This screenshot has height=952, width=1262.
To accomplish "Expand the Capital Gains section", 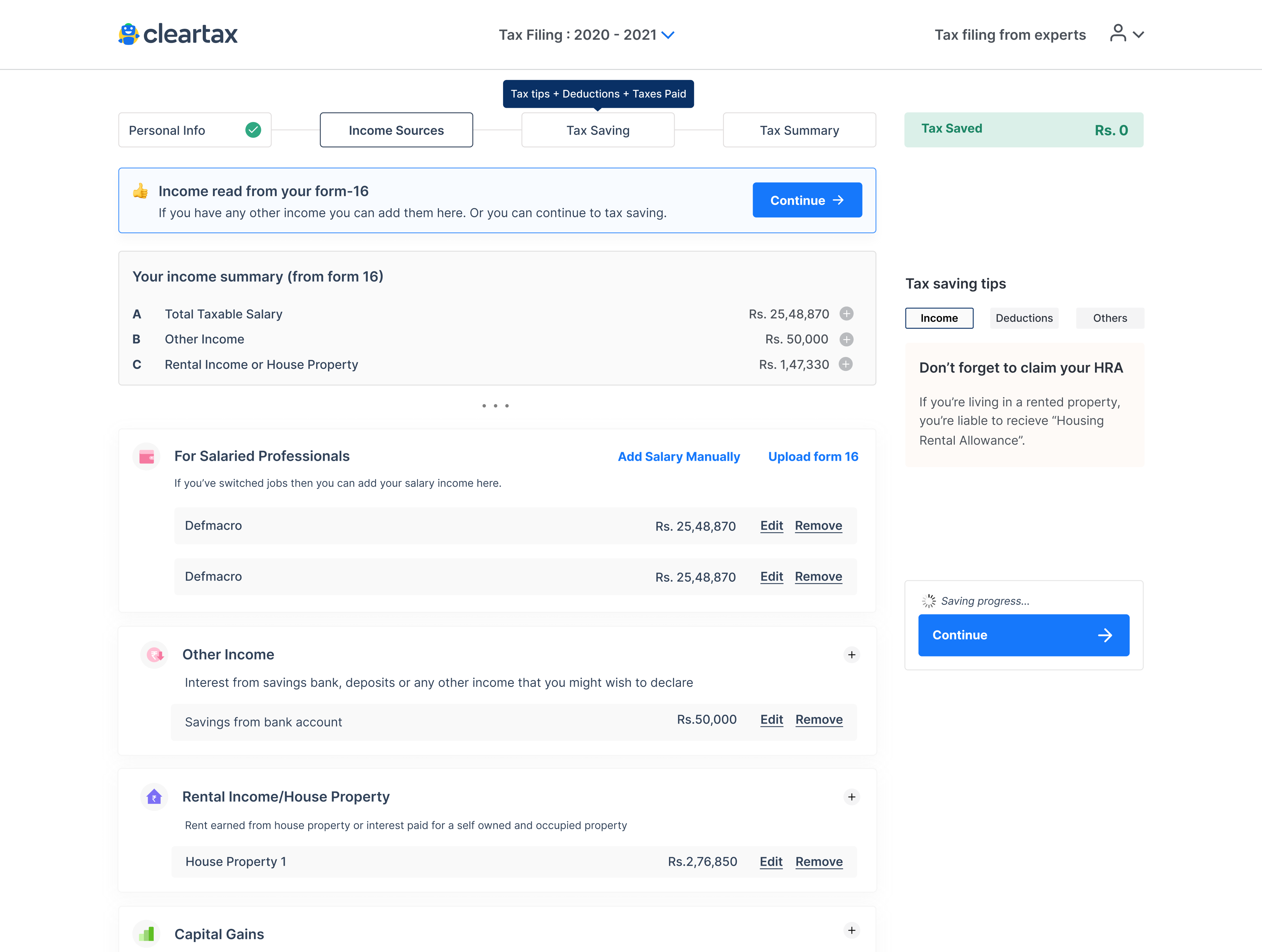I will pos(851,930).
